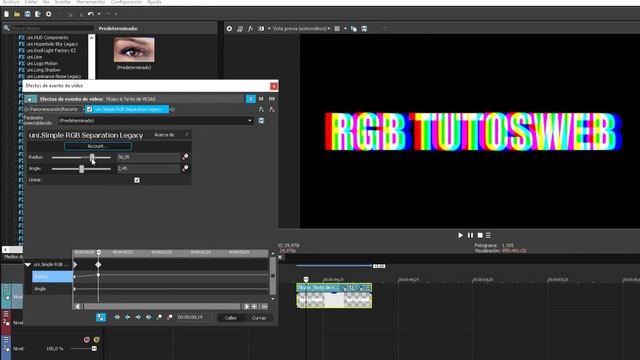Viewport: 640px width, 360px height.
Task: Open the plug-in chain button in the effects window
Action: 261,109
